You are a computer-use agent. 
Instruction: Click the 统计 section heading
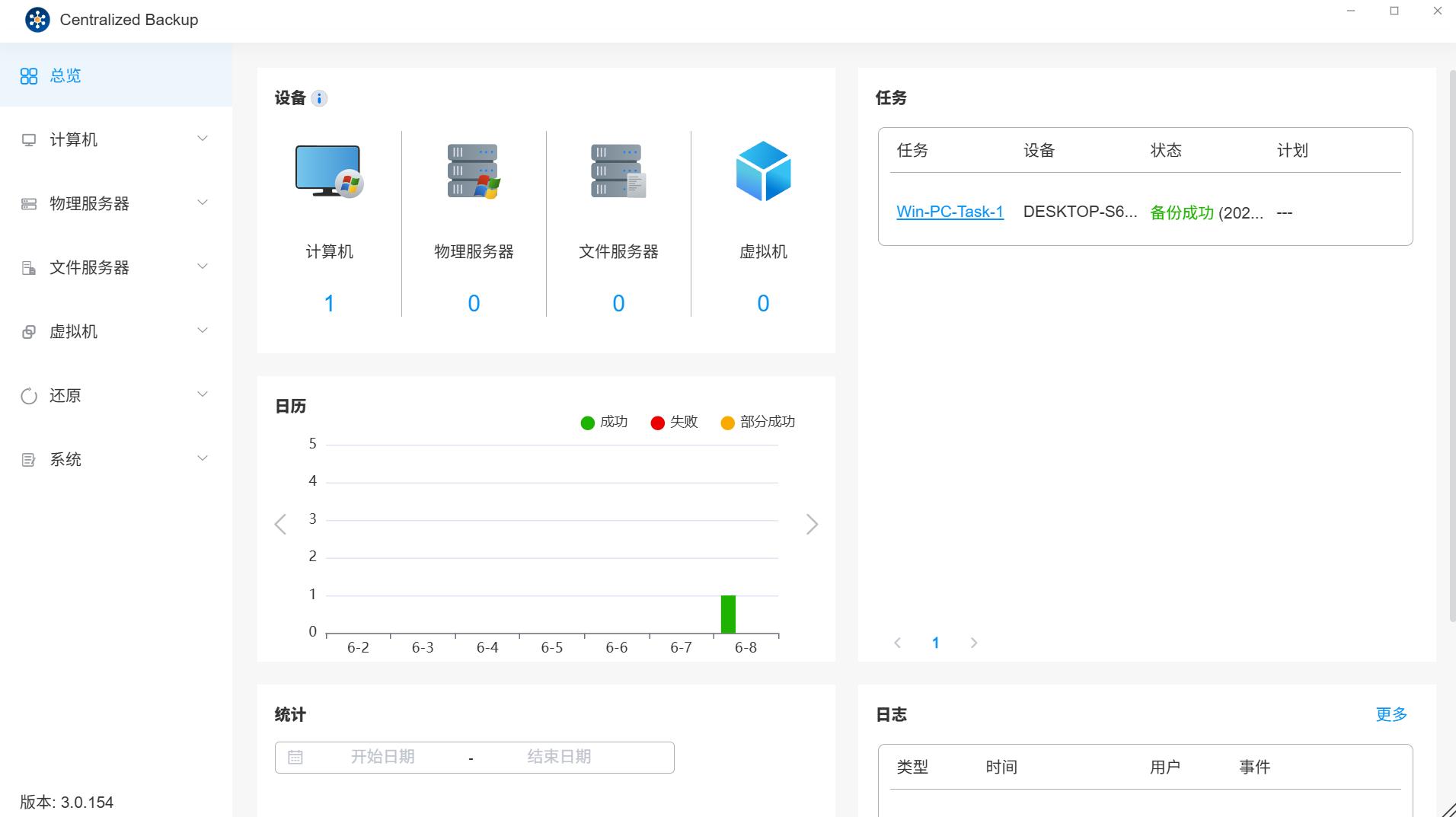[290, 715]
